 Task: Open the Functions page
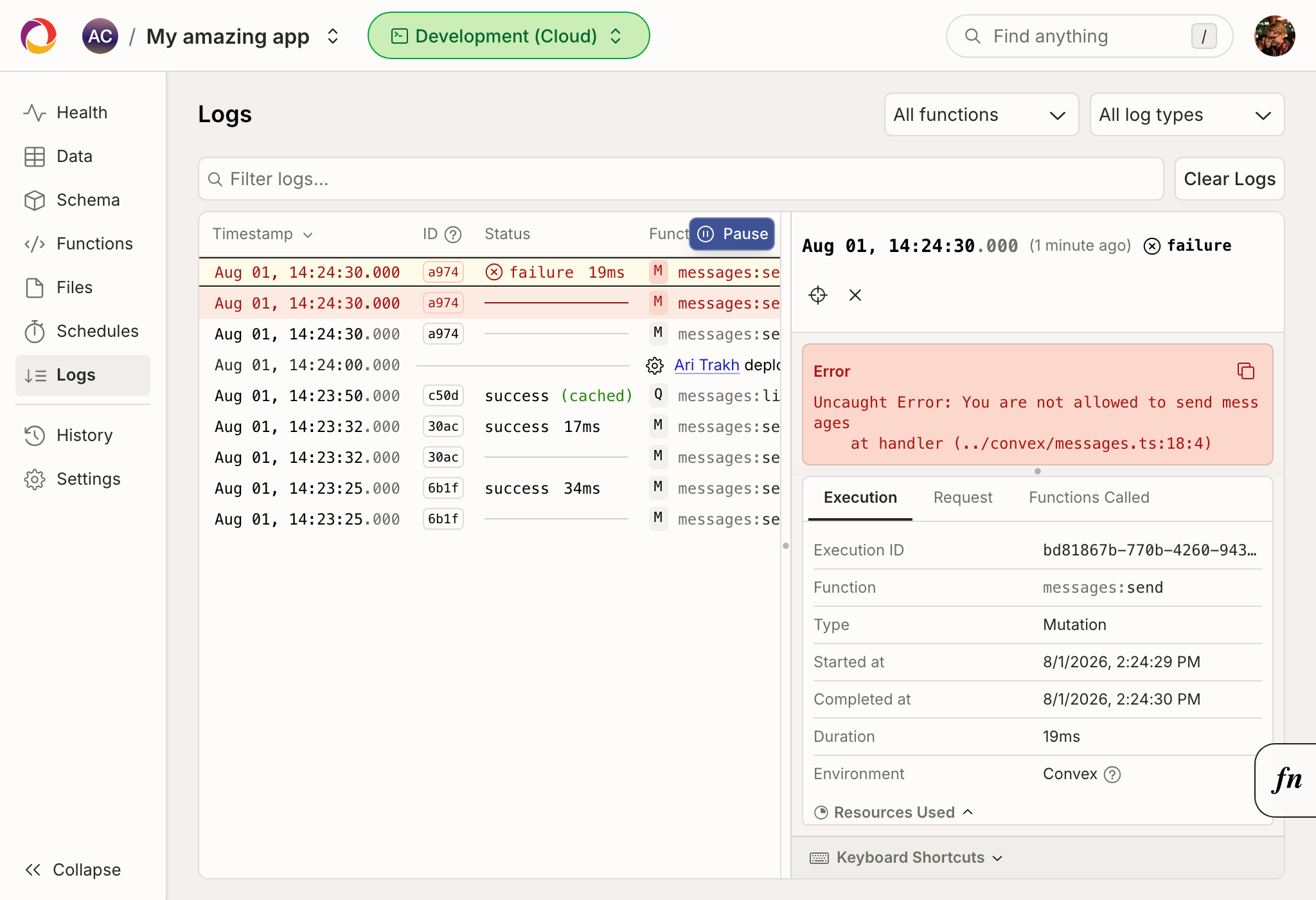(x=82, y=244)
